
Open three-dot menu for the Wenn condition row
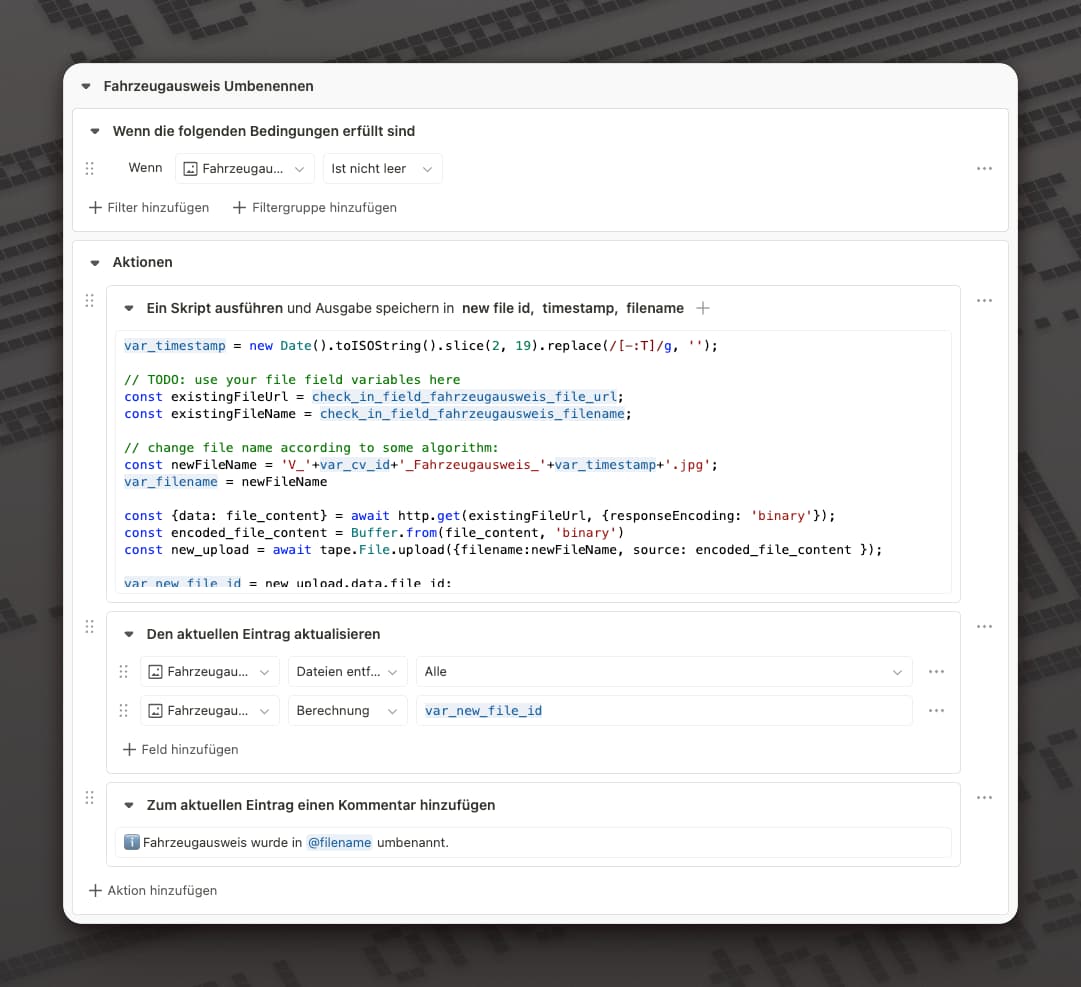pyautogui.click(x=984, y=169)
